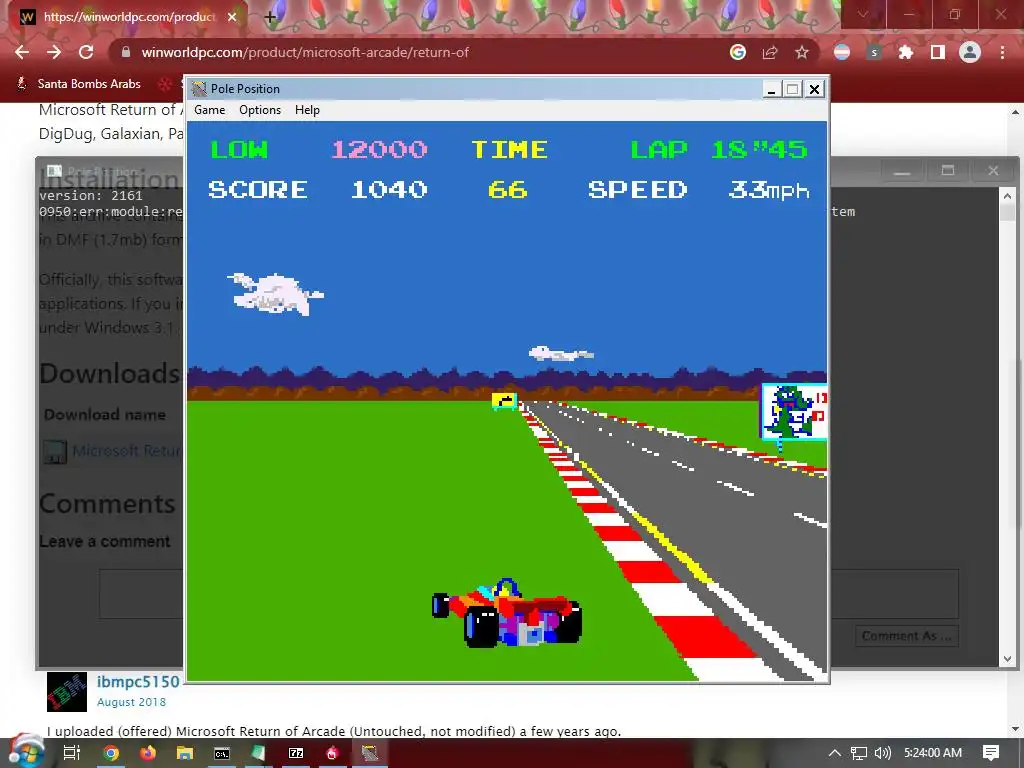Click the dinosaur roadside billboard

point(794,412)
